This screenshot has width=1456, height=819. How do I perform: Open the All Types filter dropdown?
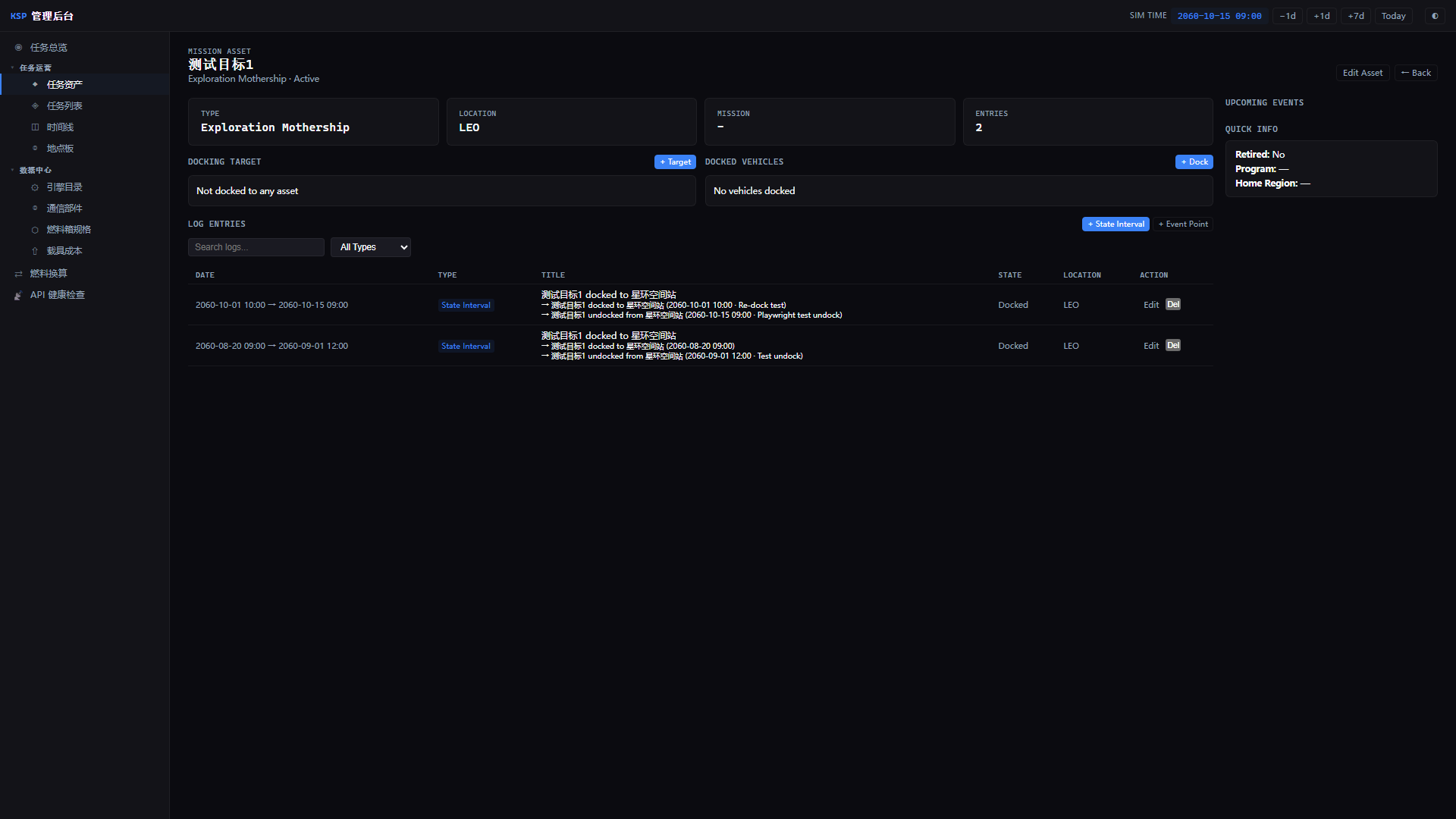[371, 247]
